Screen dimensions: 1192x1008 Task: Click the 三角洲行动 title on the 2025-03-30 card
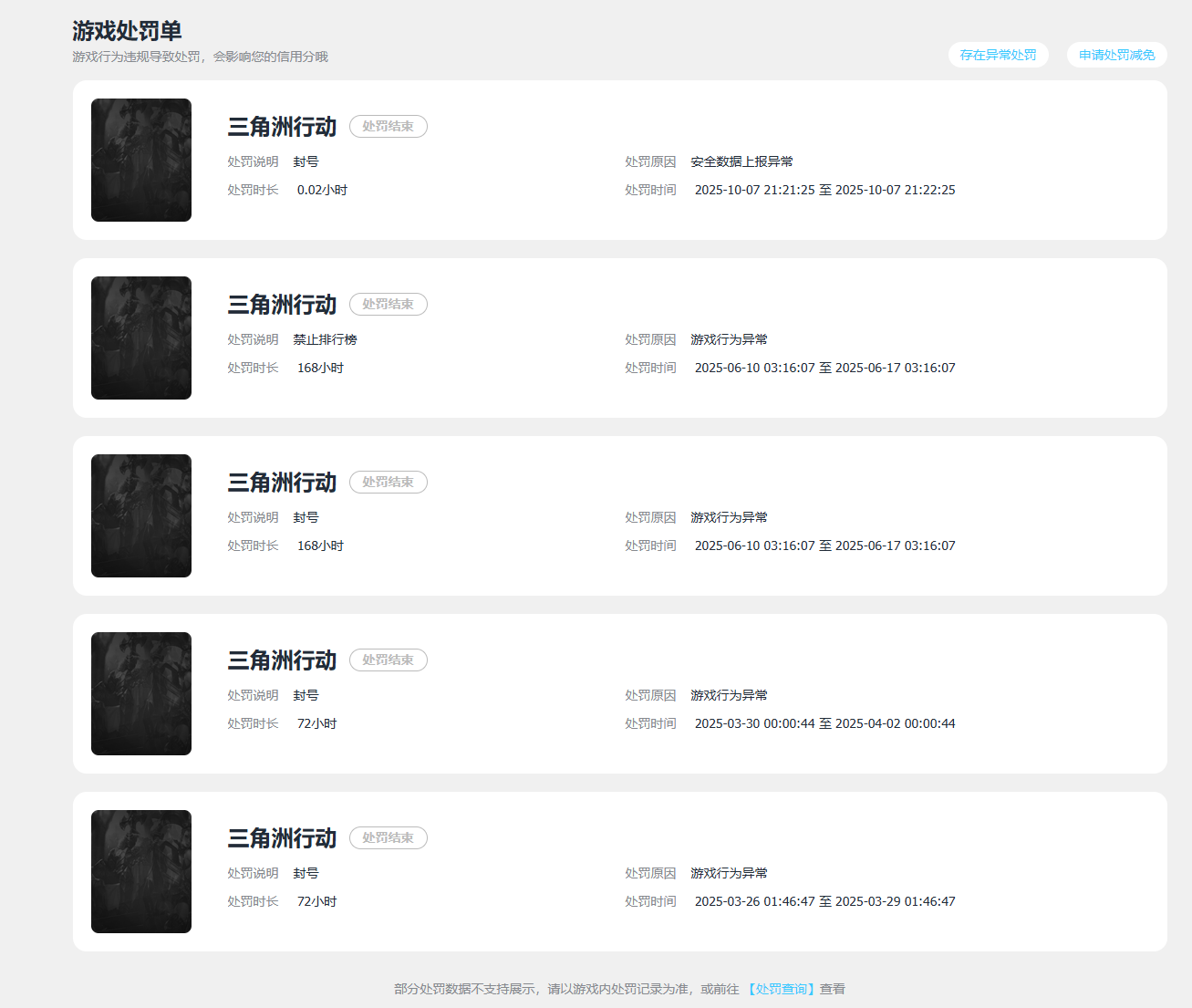(x=282, y=660)
